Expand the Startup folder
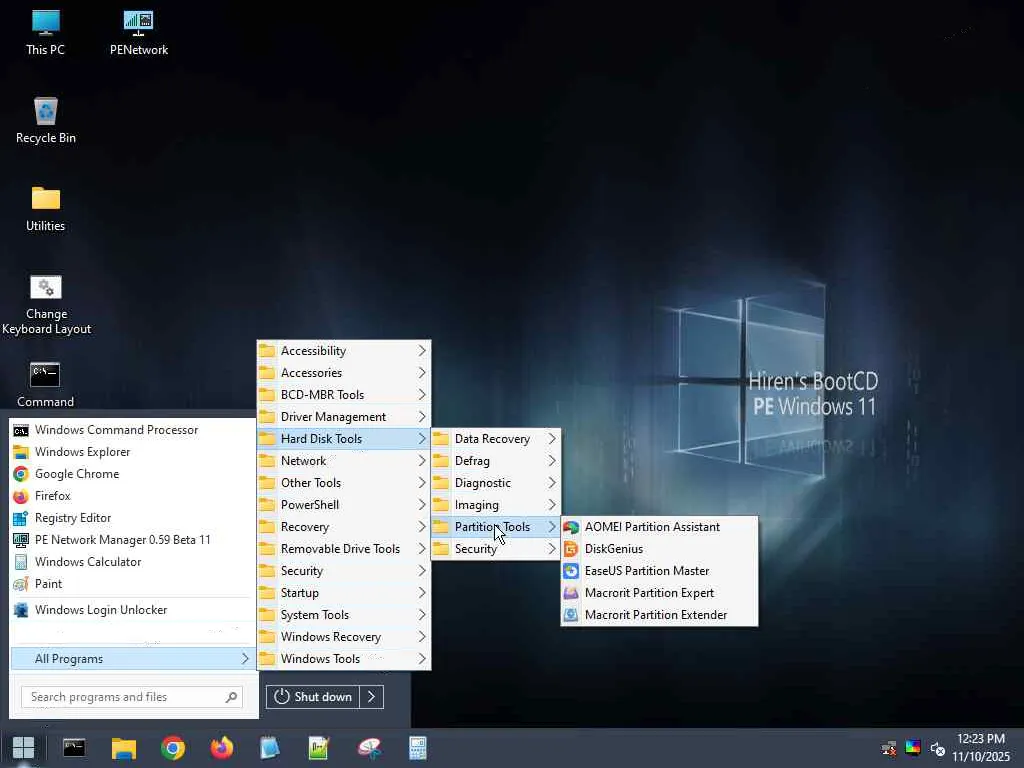1024x768 pixels. (344, 593)
